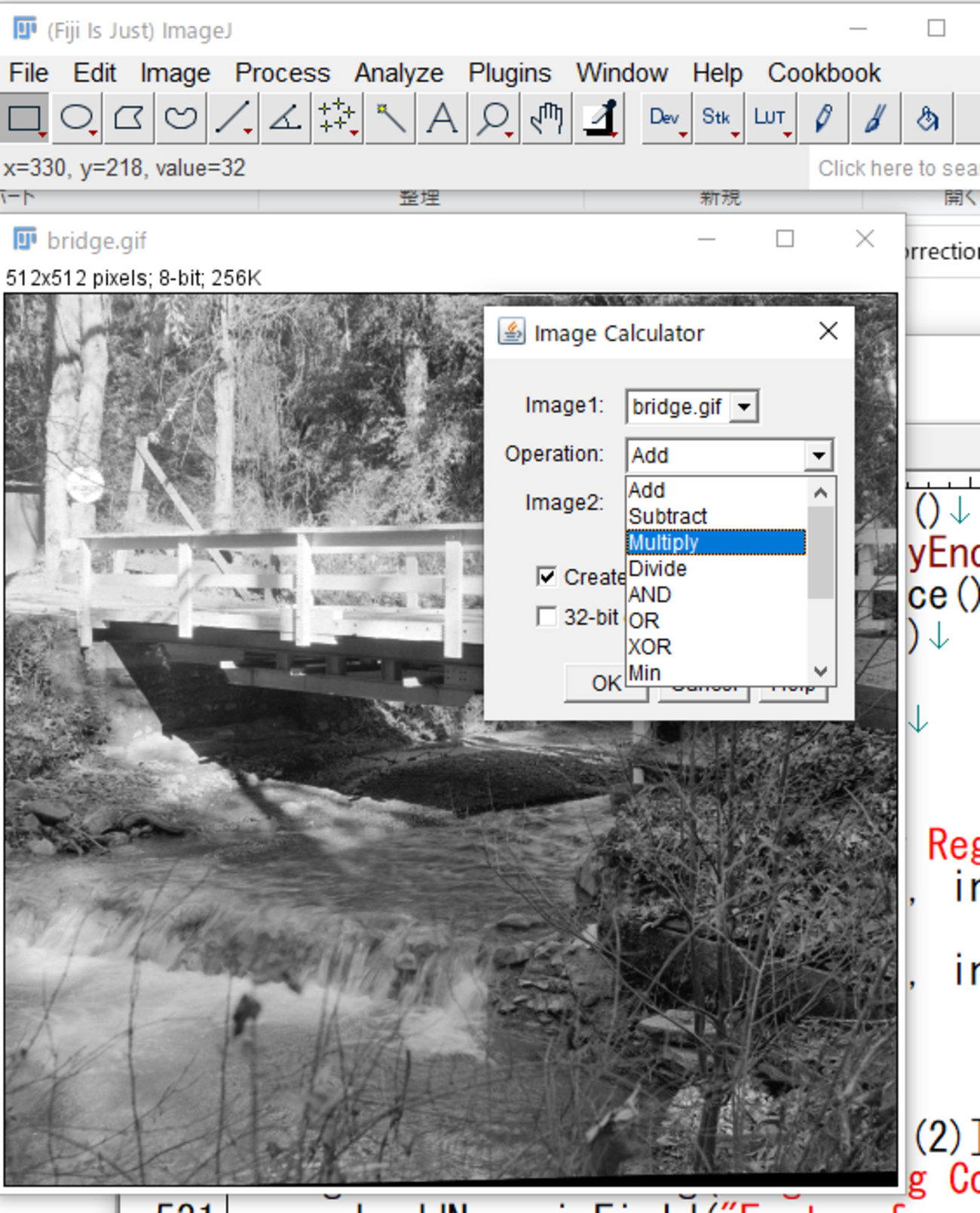Screen dimensions: 980x1213
Task: Activate the Magnifying glass tool
Action: click(494, 118)
